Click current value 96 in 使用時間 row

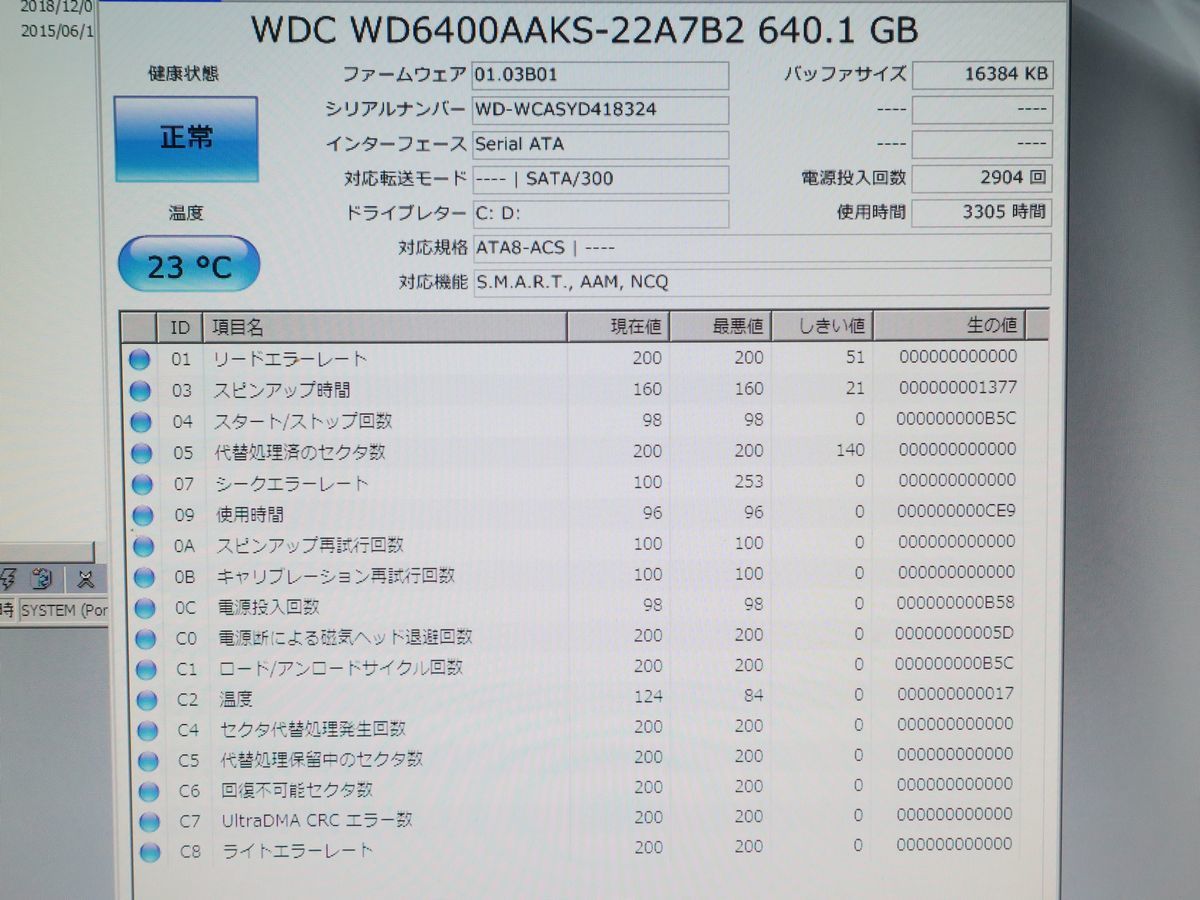tap(651, 512)
